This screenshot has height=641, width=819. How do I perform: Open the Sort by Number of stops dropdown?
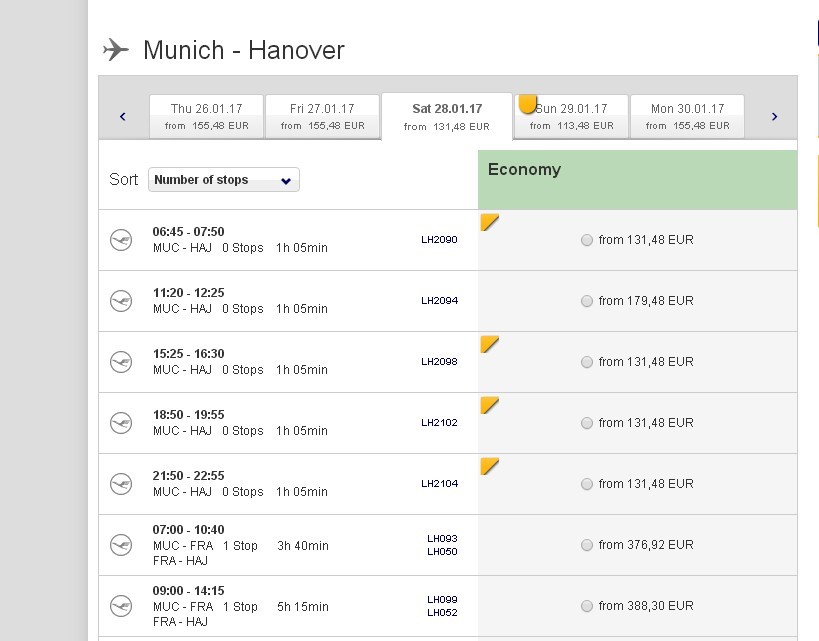coord(223,180)
